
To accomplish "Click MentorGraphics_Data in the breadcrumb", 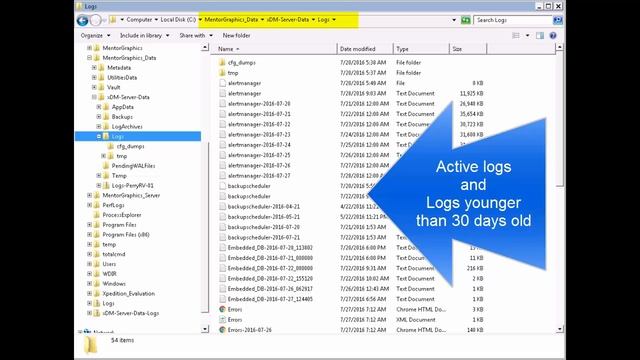I will tap(231, 20).
